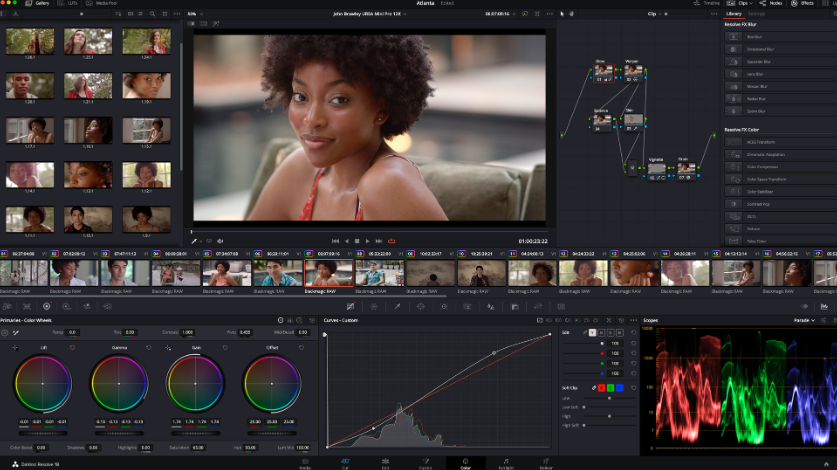Open the Qualifier eyedropper palette icon
This screenshot has width=837, height=470.
pos(397,307)
